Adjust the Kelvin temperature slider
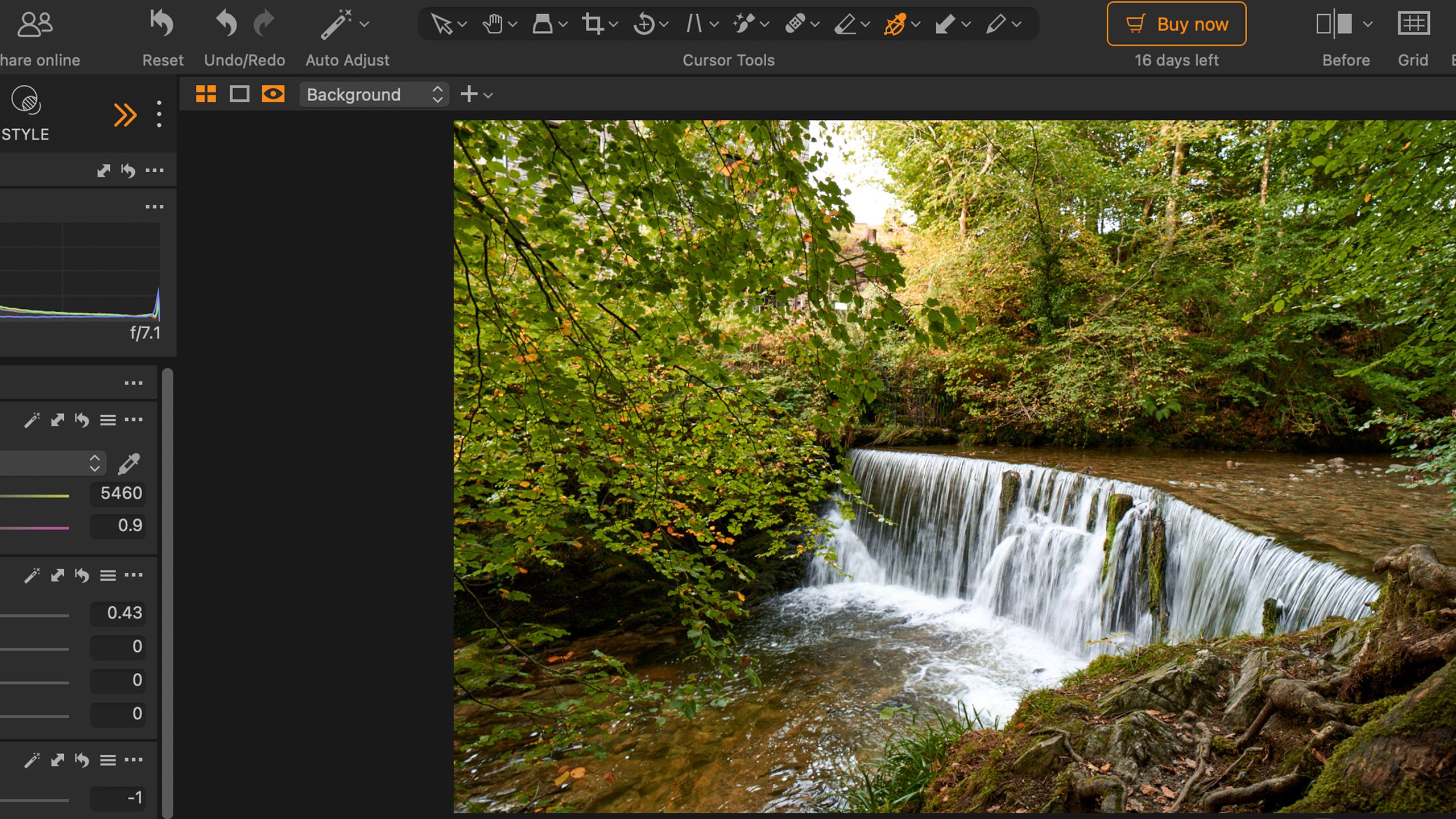The height and width of the screenshot is (819, 1456). [x=34, y=494]
